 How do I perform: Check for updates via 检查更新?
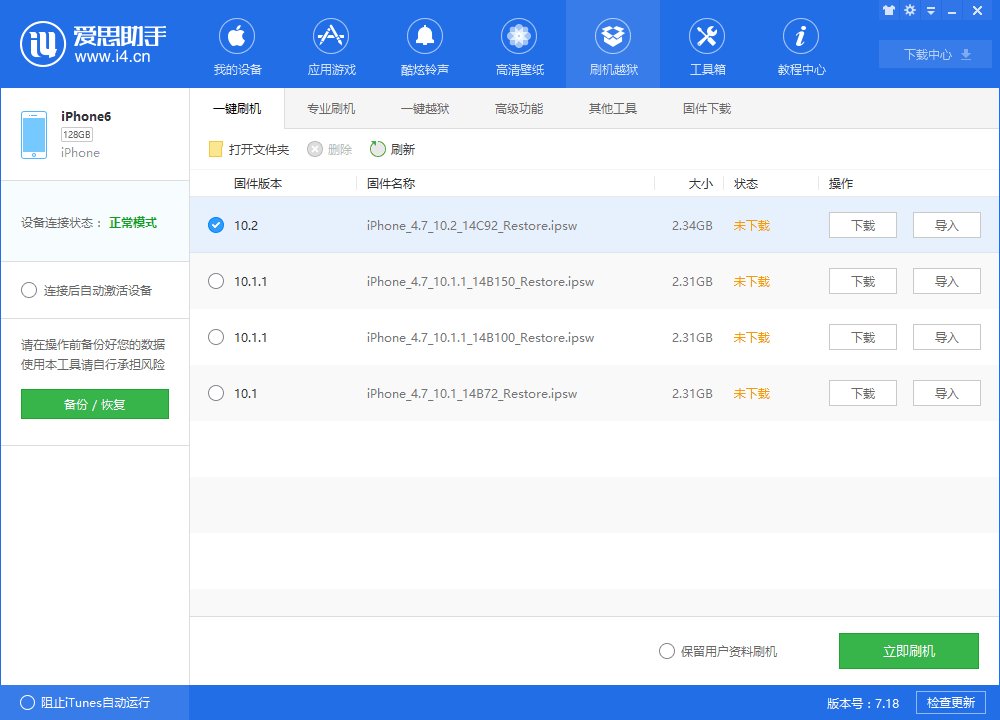pyautogui.click(x=951, y=702)
